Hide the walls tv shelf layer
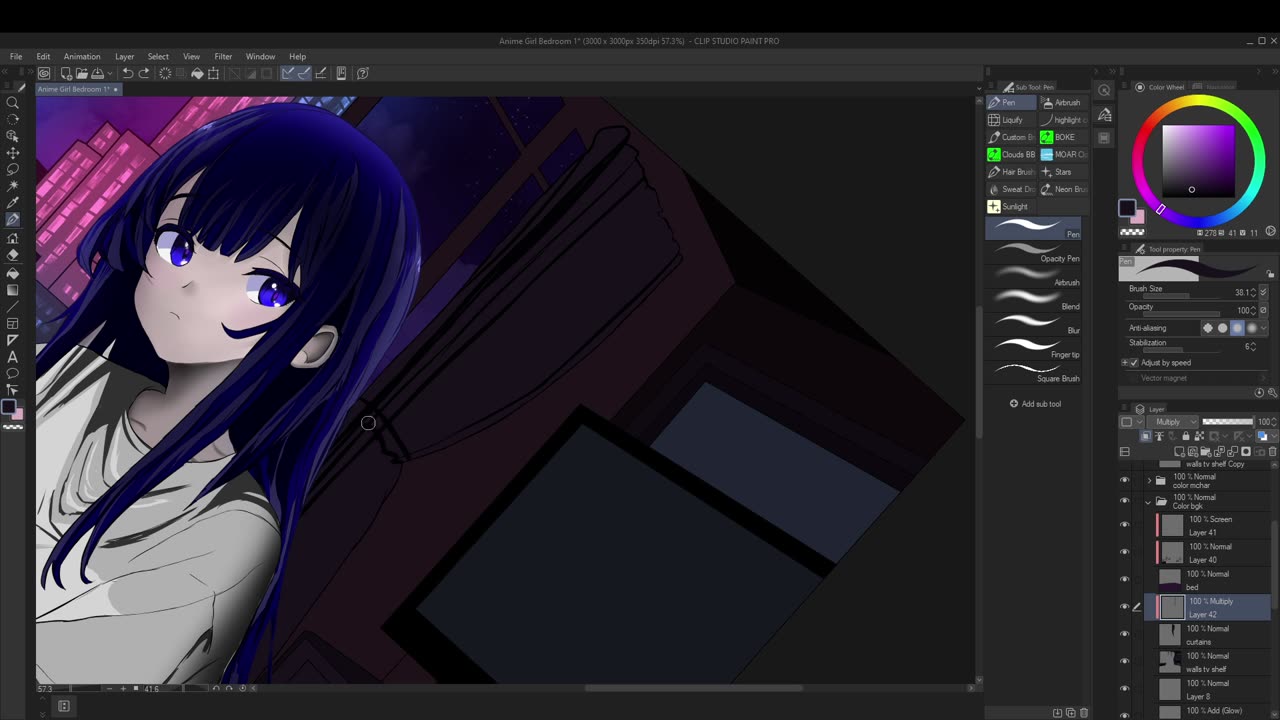This screenshot has height=720, width=1280. (x=1124, y=661)
